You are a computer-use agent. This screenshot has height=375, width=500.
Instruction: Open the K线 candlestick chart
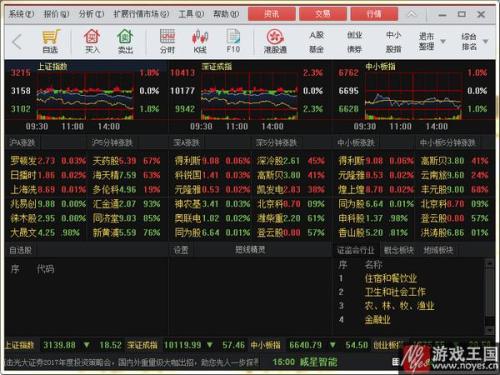point(200,41)
